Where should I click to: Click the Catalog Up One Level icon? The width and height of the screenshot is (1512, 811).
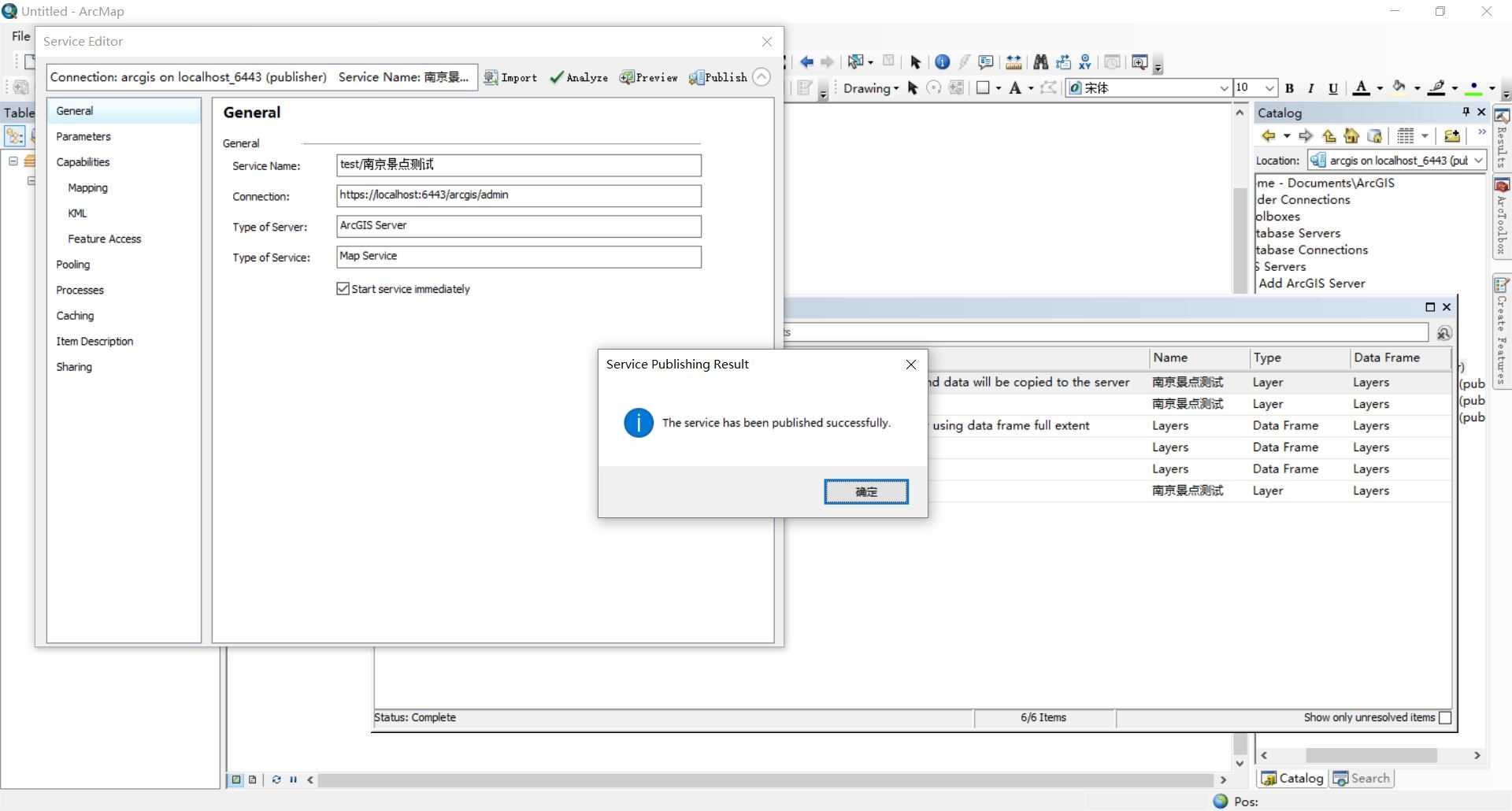(x=1329, y=135)
